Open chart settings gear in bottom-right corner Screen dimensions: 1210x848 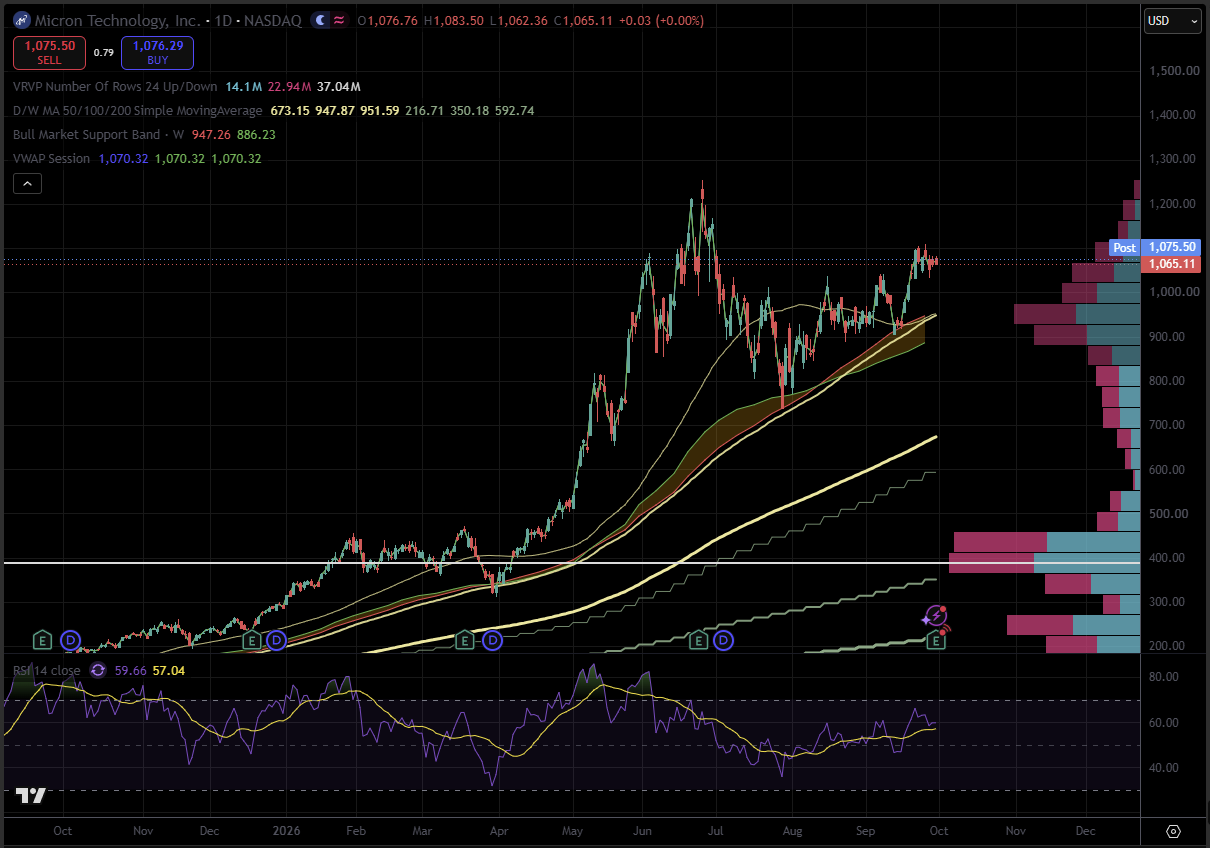(x=1173, y=831)
